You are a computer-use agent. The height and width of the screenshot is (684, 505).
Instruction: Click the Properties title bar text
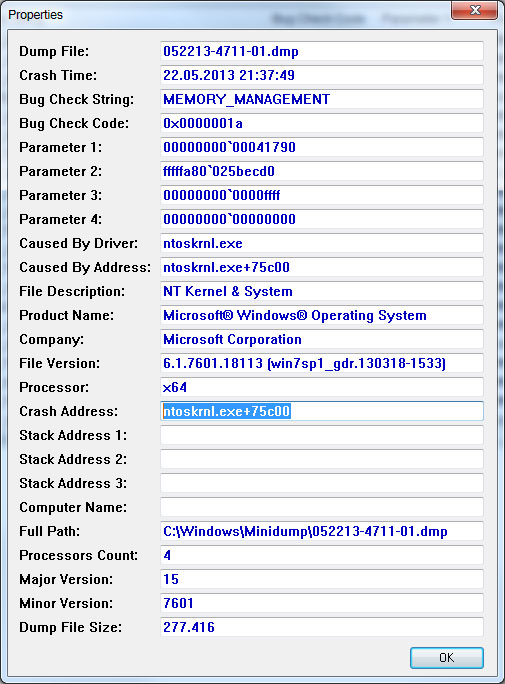[x=35, y=14]
